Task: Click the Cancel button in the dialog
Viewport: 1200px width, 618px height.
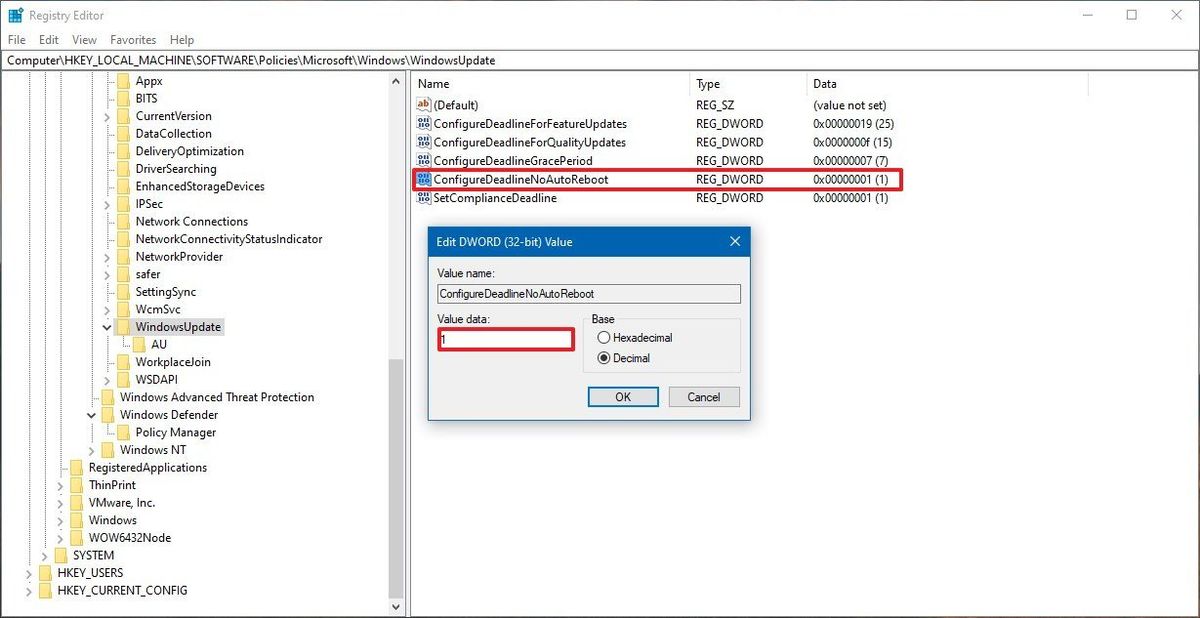Action: click(703, 396)
